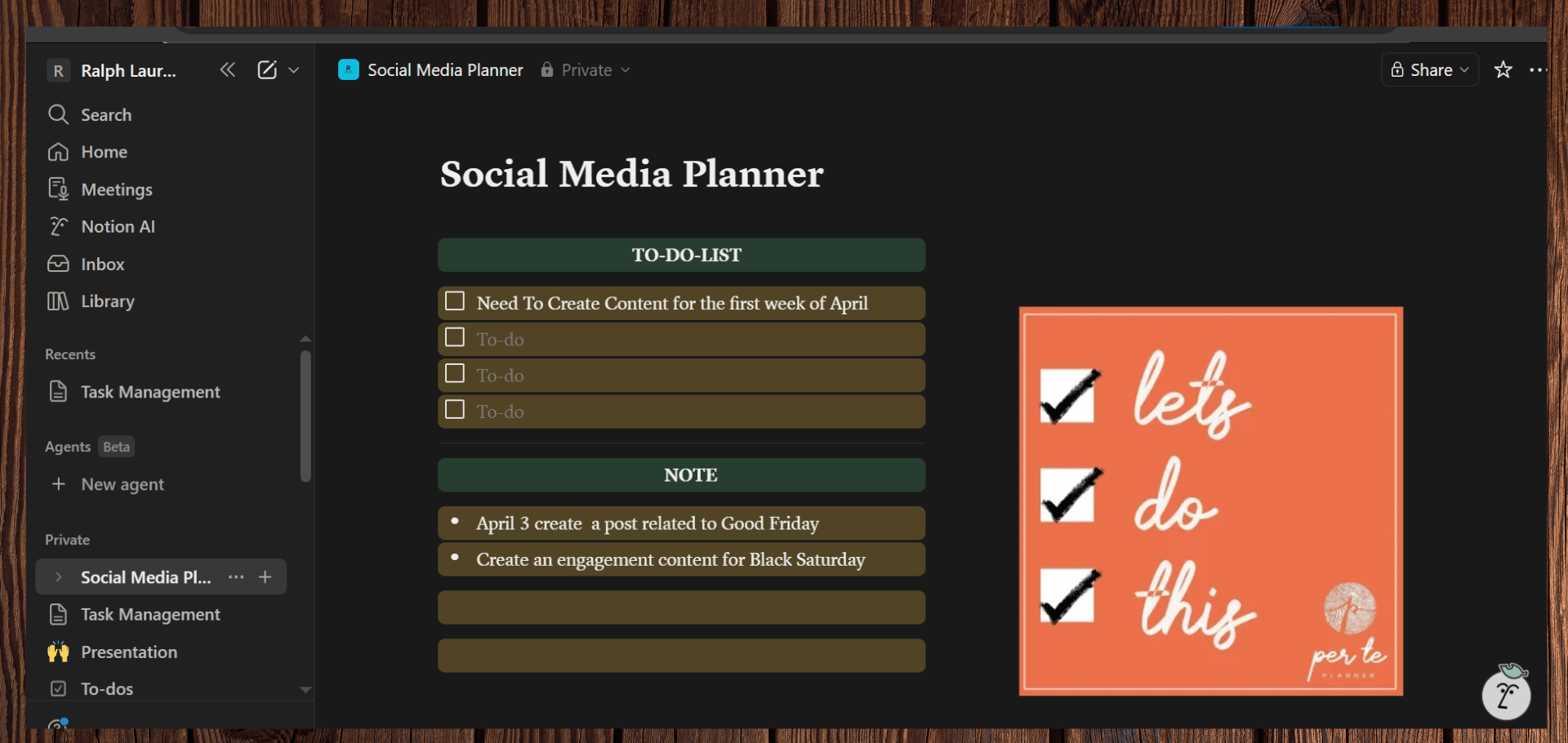Open the dropdown arrow beside new page icon
Viewport: 1568px width, 743px height.
294,70
